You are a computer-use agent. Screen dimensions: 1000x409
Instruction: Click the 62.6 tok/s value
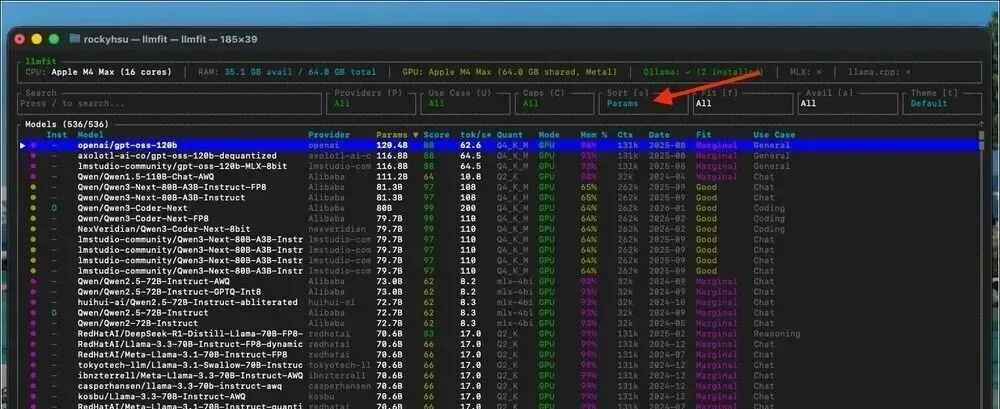(x=470, y=145)
